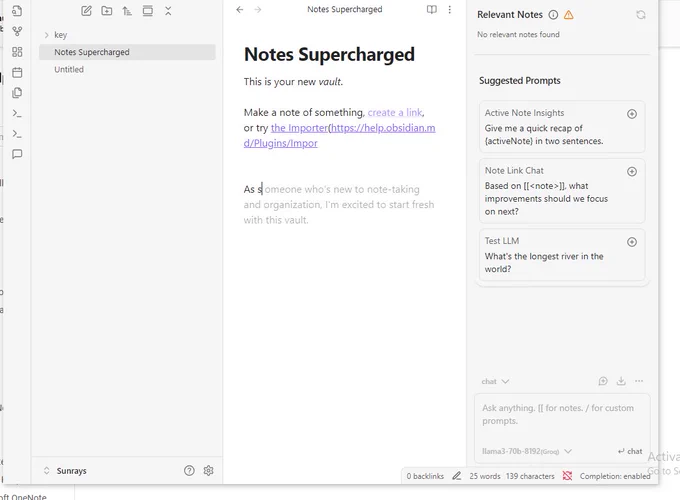Open 'the Importer' link

tap(299, 128)
